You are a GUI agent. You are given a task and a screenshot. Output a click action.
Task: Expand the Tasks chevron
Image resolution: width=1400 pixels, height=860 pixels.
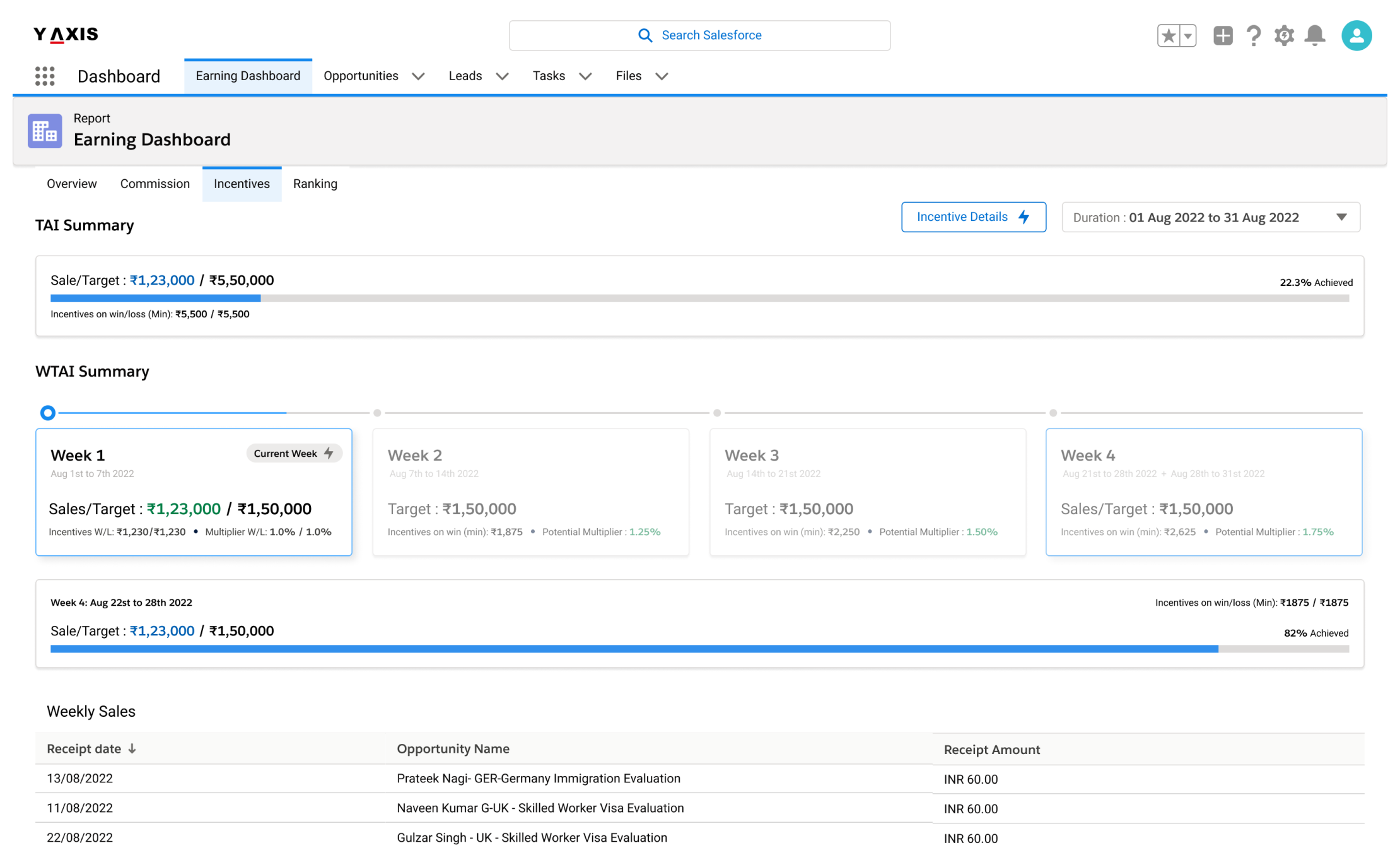585,76
